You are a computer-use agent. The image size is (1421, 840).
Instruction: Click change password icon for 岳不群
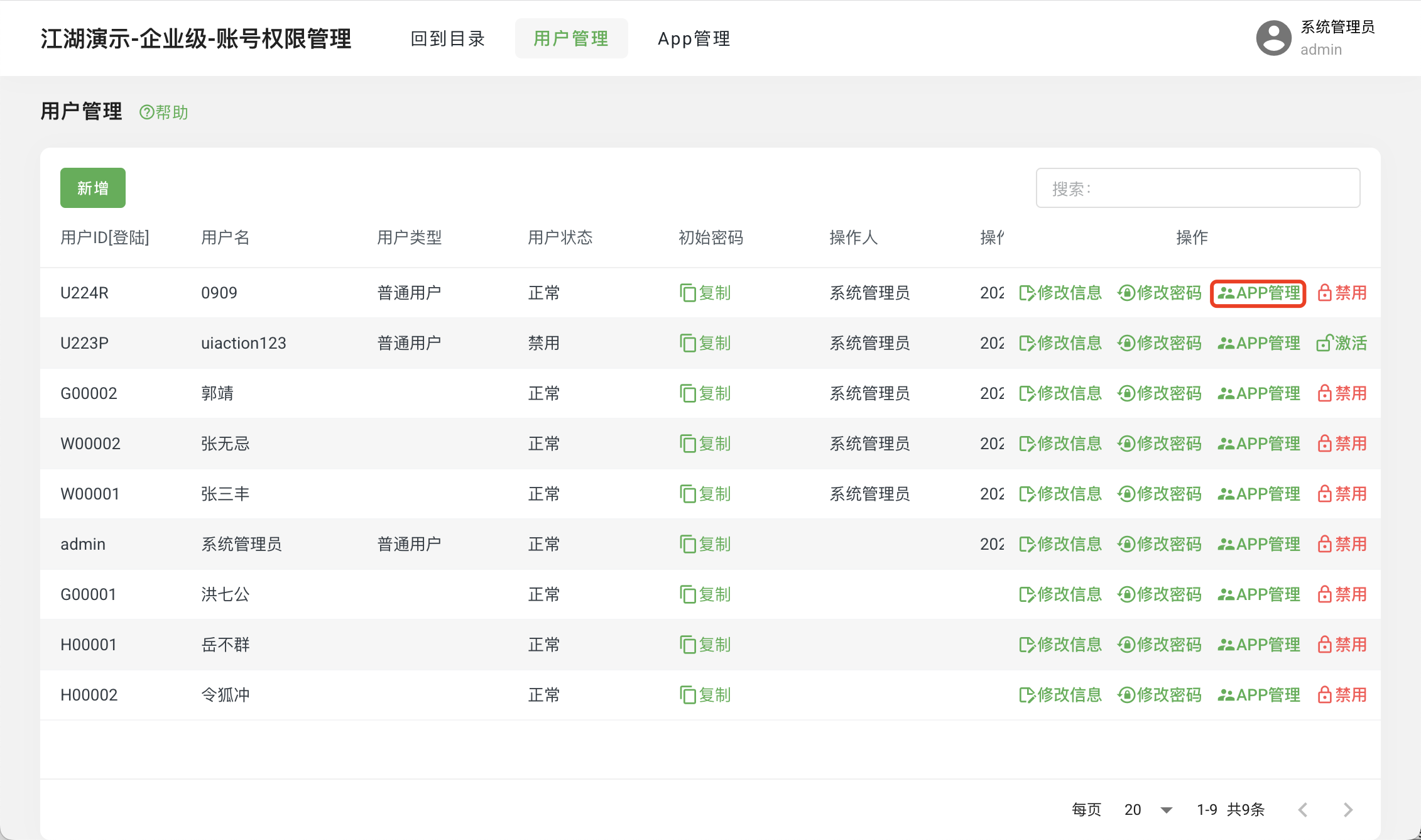[1126, 645]
